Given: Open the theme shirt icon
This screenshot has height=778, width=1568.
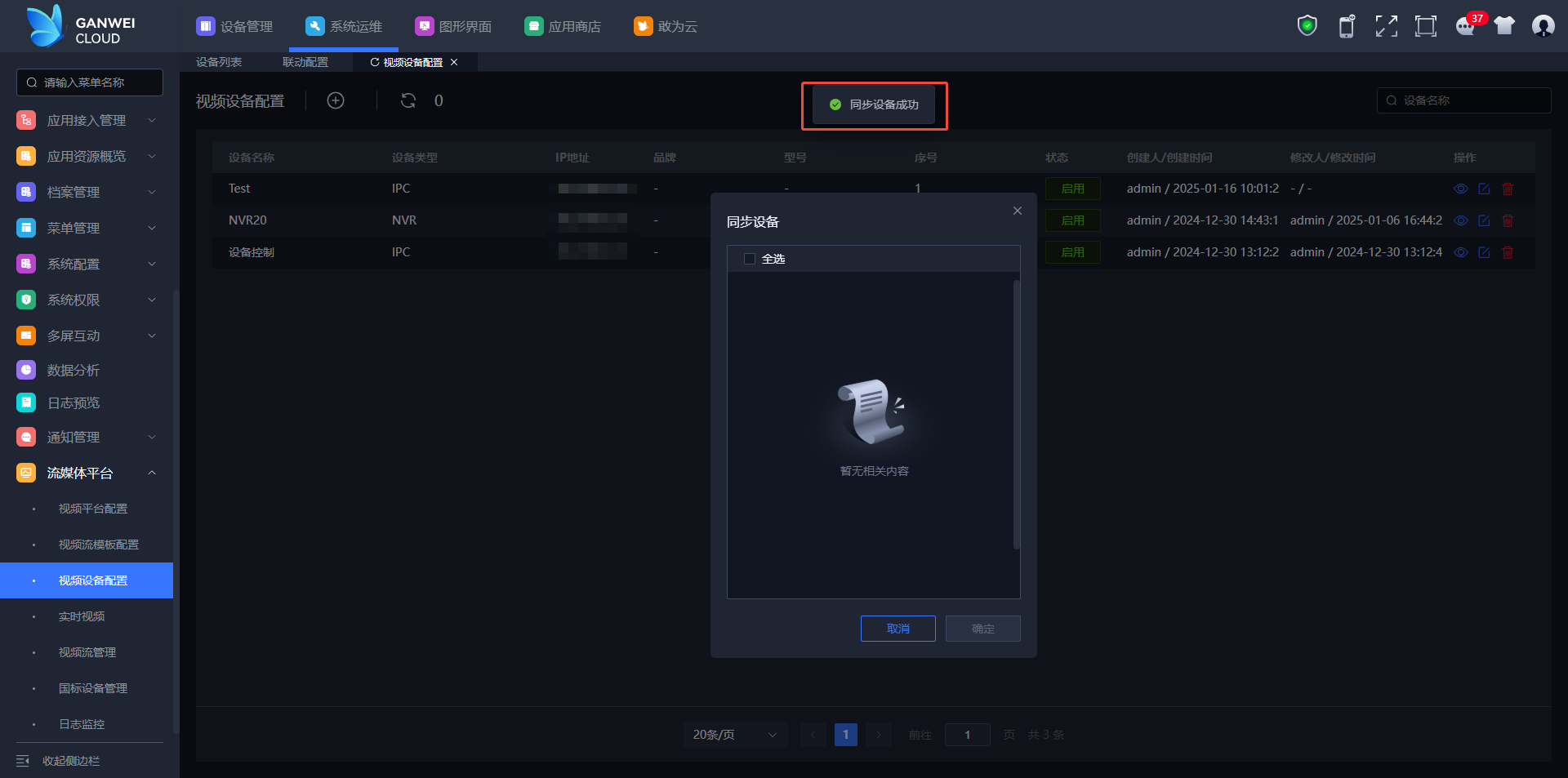Looking at the screenshot, I should 1504,26.
